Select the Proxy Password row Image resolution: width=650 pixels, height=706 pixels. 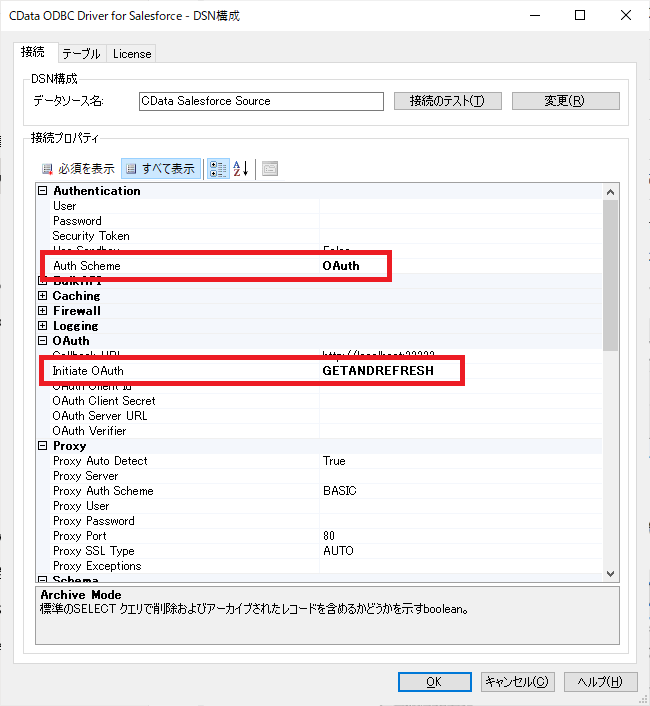pyautogui.click(x=326, y=521)
